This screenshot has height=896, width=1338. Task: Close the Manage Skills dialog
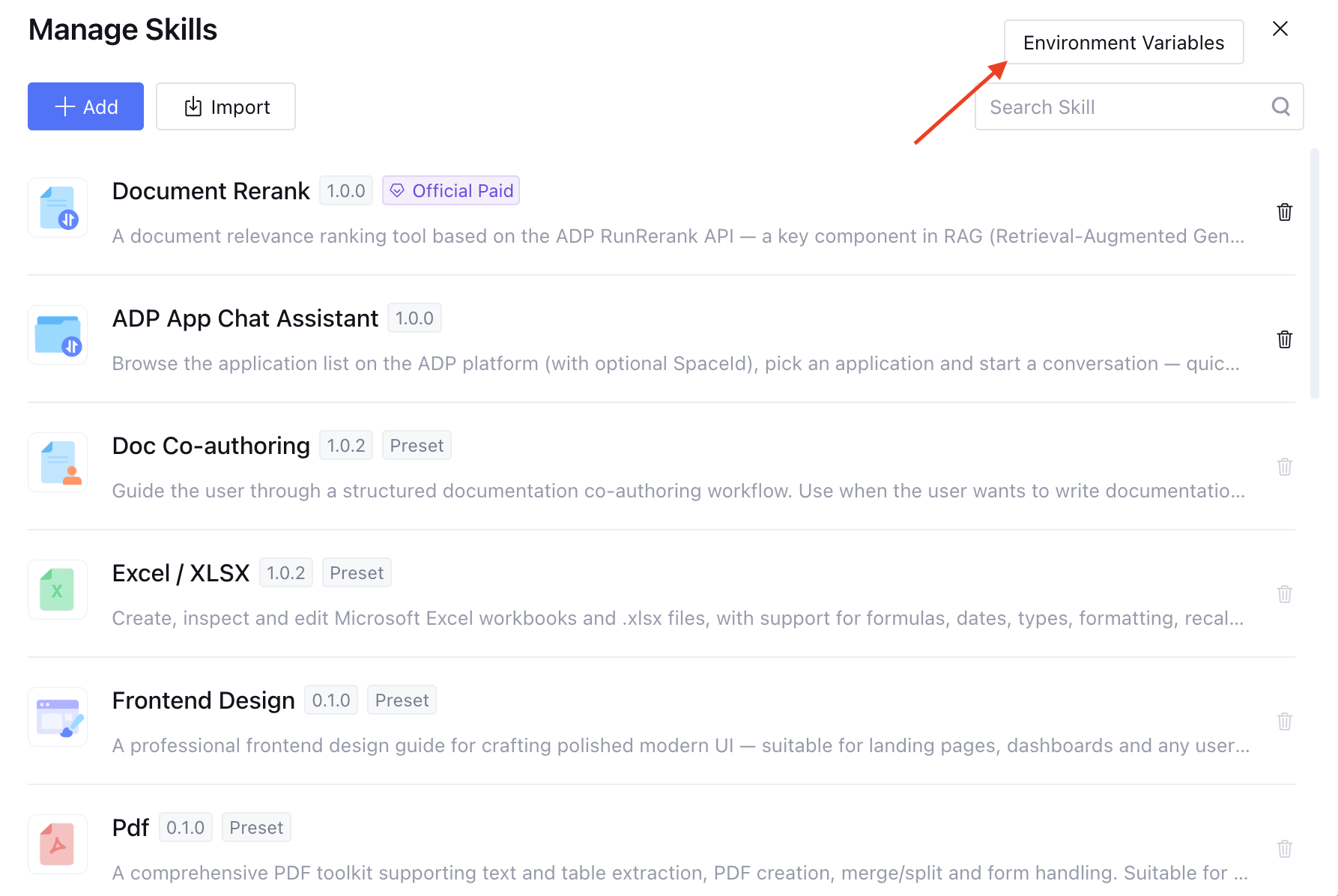1280,28
